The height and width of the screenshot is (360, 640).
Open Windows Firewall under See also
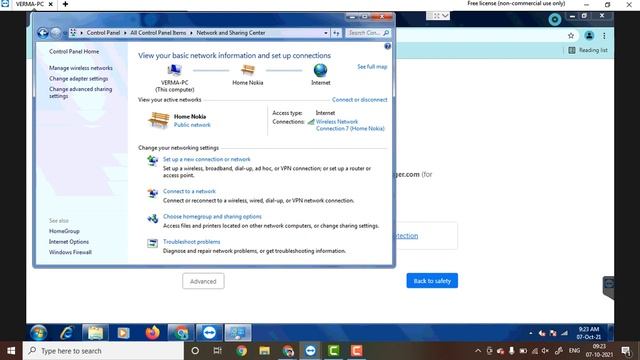[70, 252]
